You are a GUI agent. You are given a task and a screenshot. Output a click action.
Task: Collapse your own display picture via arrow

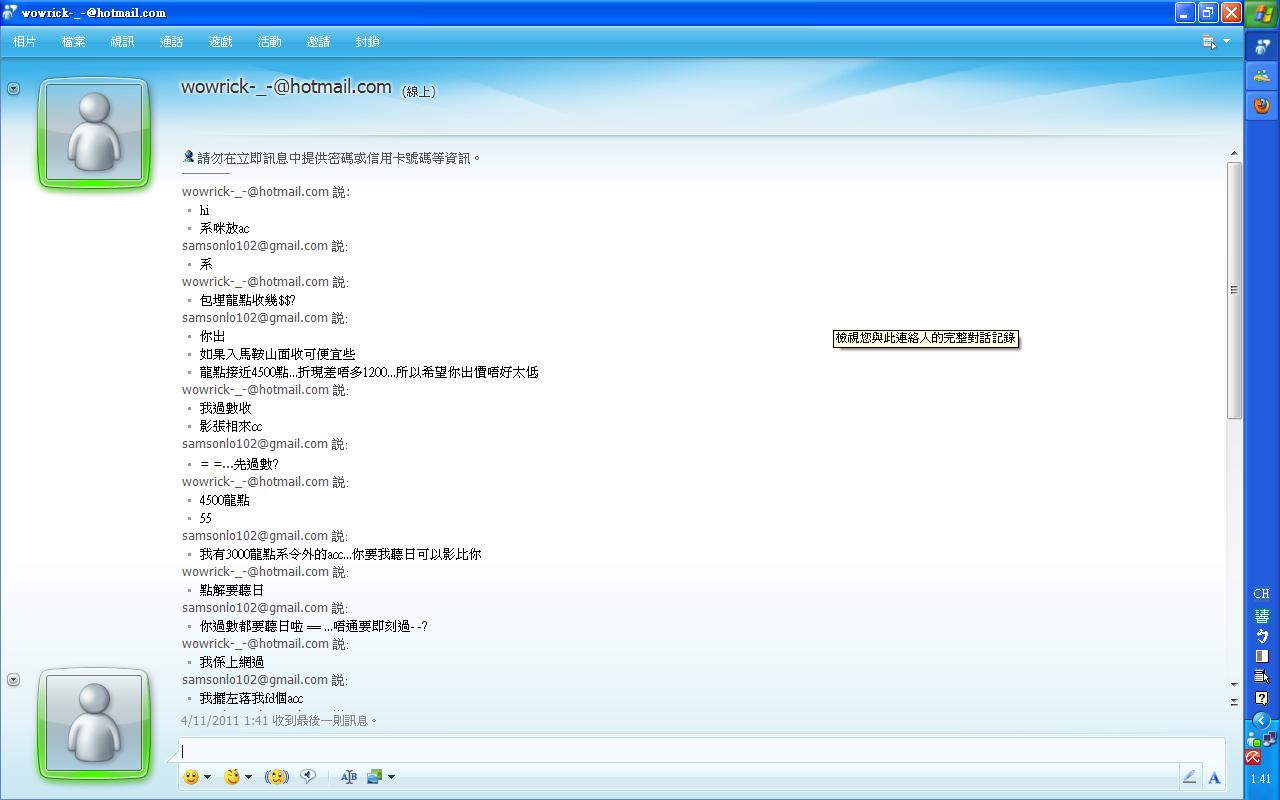coord(13,680)
